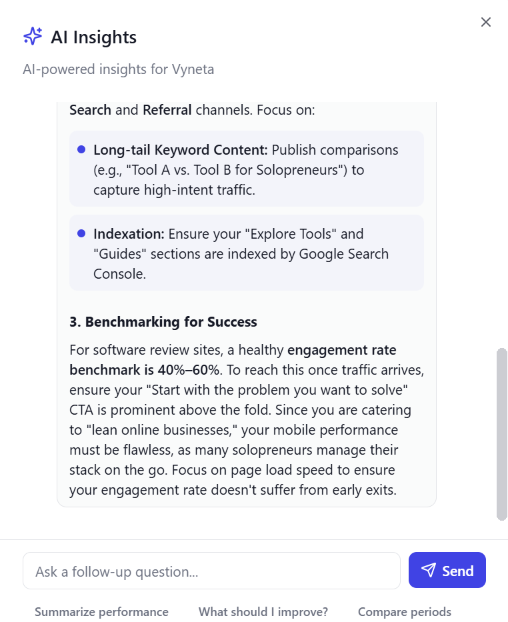Click the paper plane icon on Send
Image resolution: width=508 pixels, height=622 pixels.
(x=428, y=570)
